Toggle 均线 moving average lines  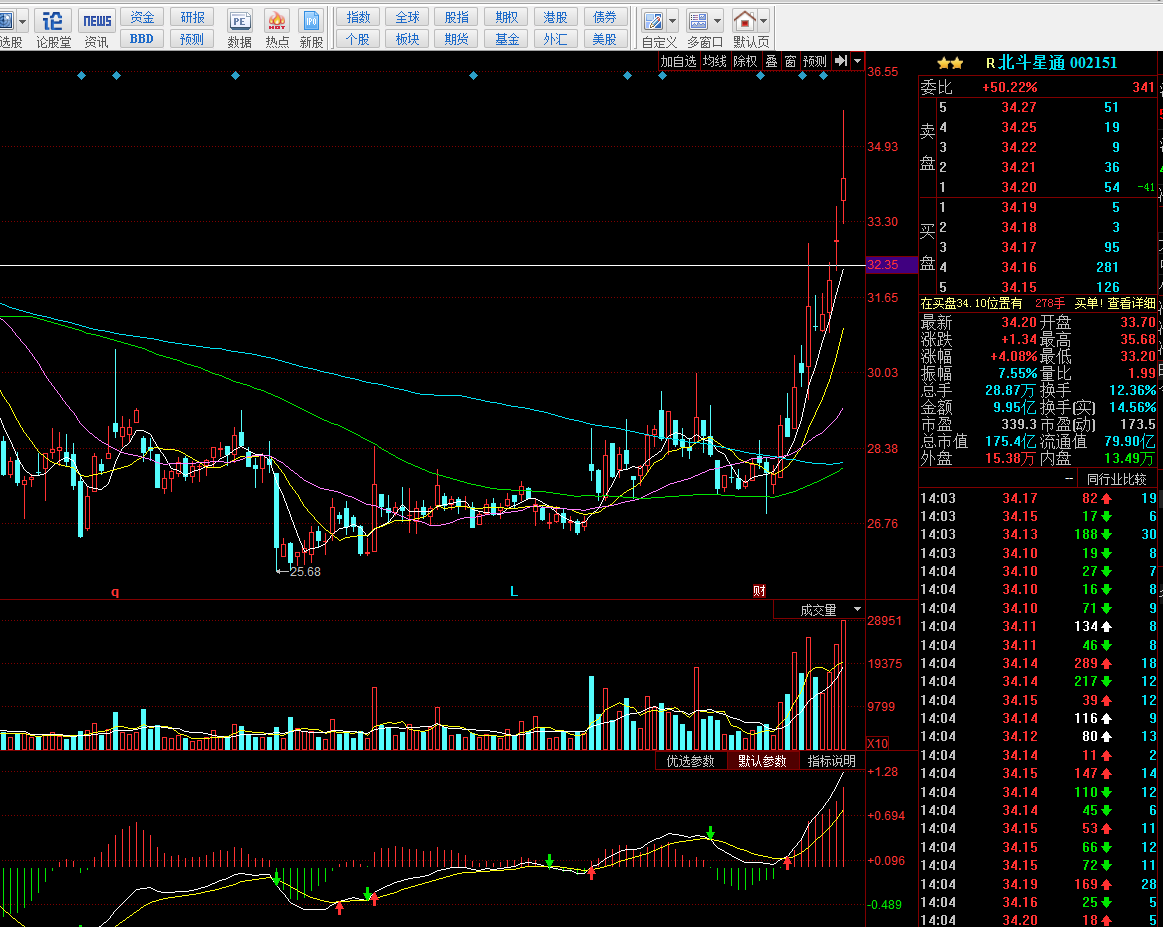tap(715, 61)
